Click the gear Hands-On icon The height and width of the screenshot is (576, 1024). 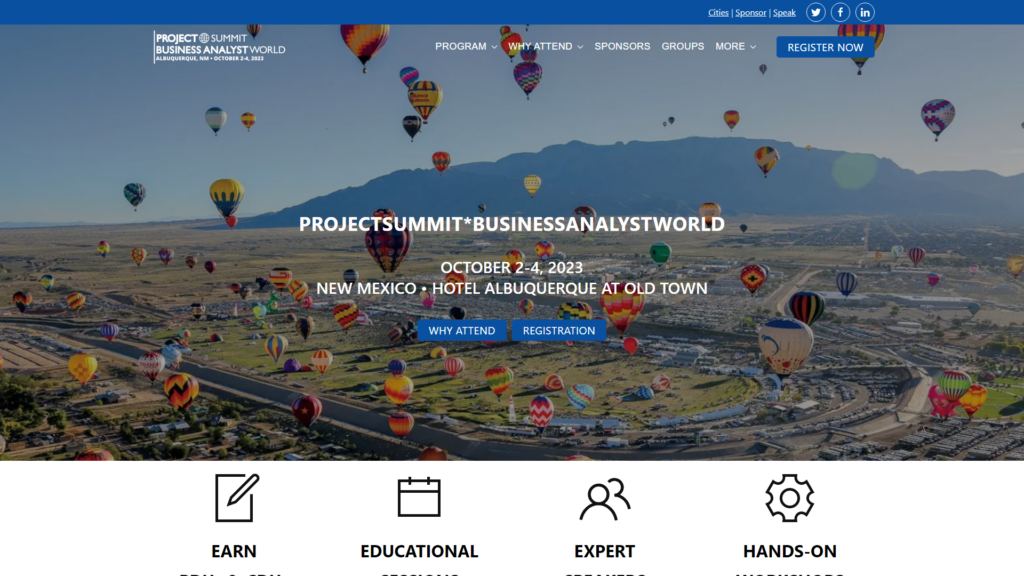coord(790,498)
